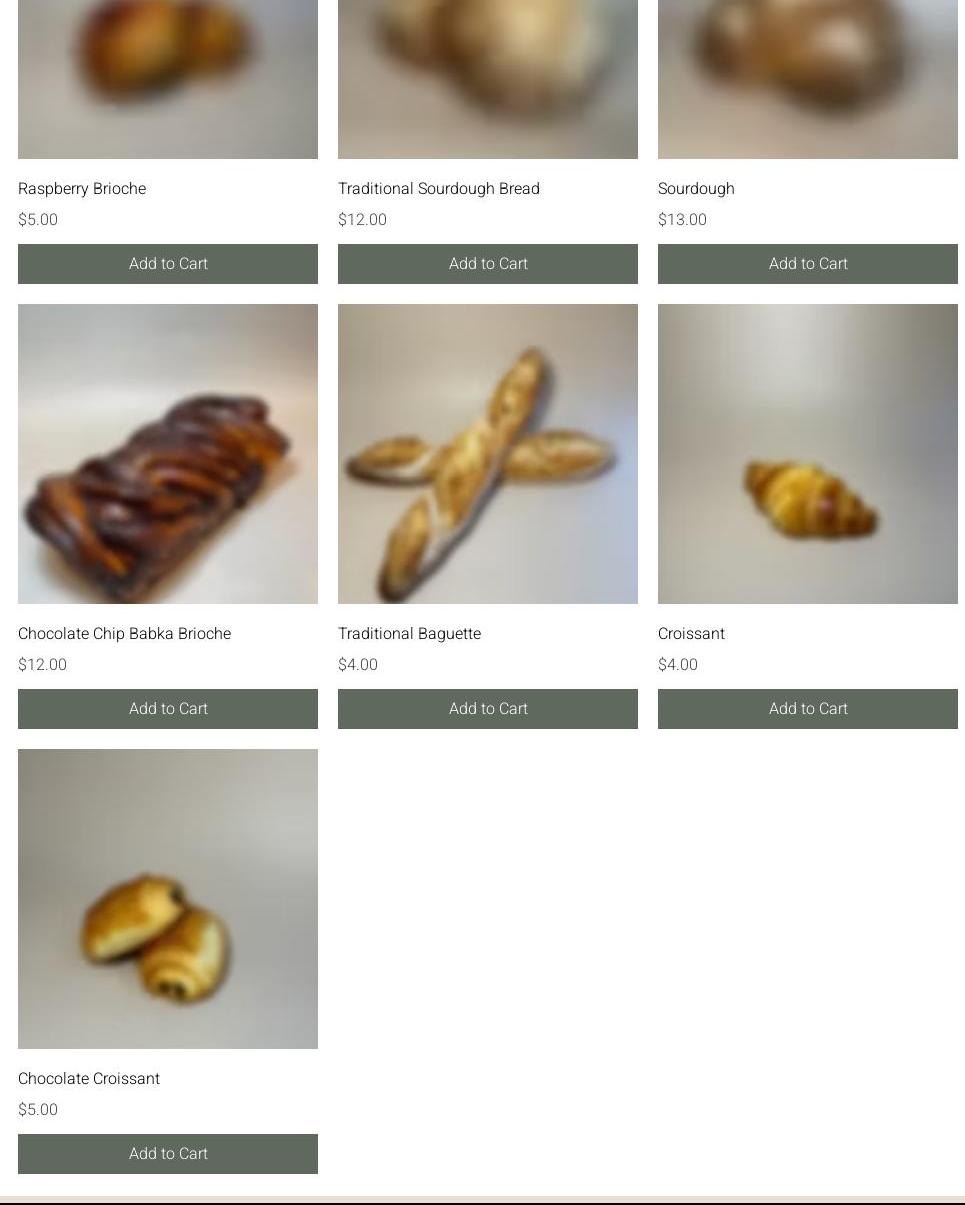965x1205 pixels.
Task: View the Chocolate Croissant product photo
Action: point(168,899)
